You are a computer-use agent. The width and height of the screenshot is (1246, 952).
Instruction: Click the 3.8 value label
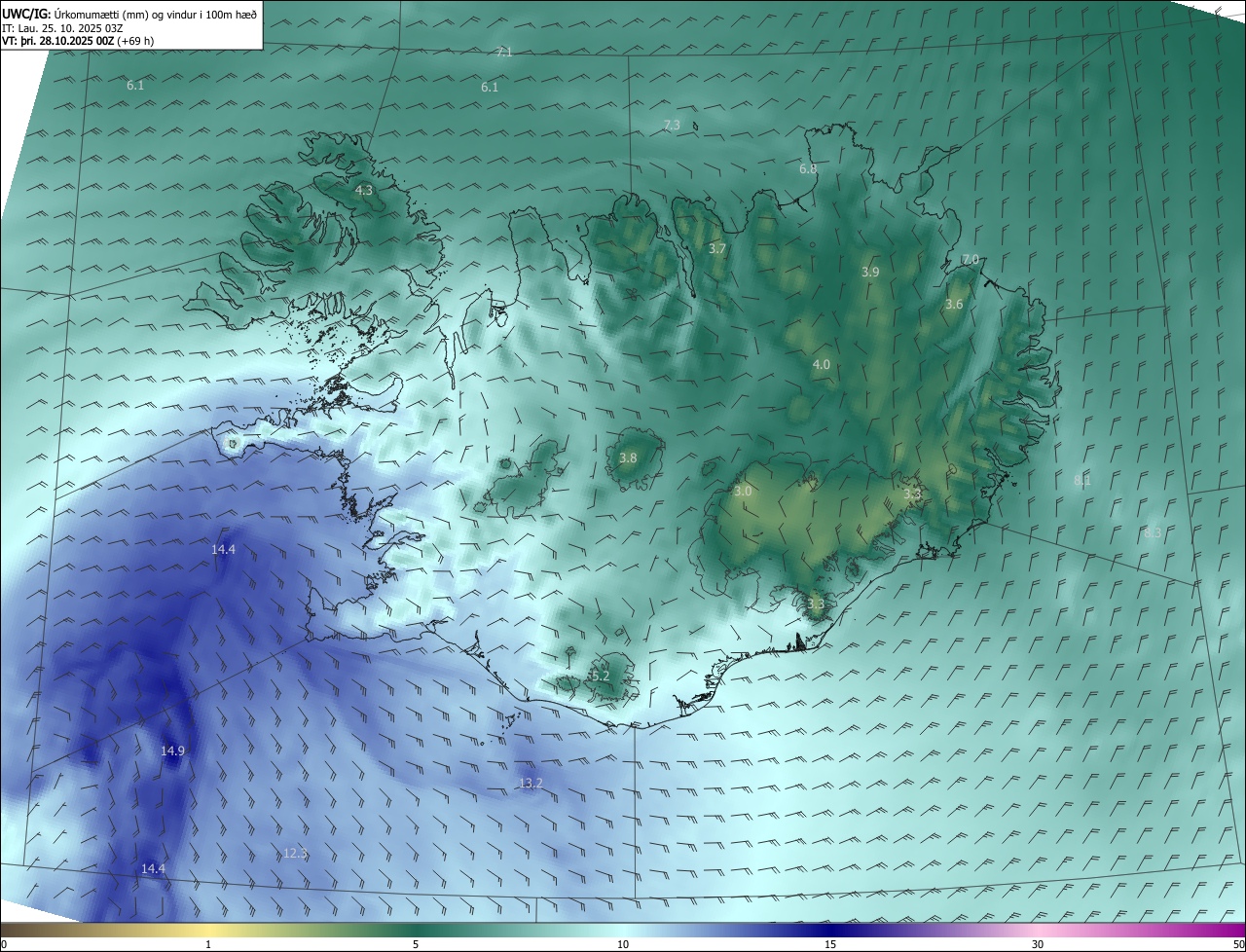(x=628, y=458)
